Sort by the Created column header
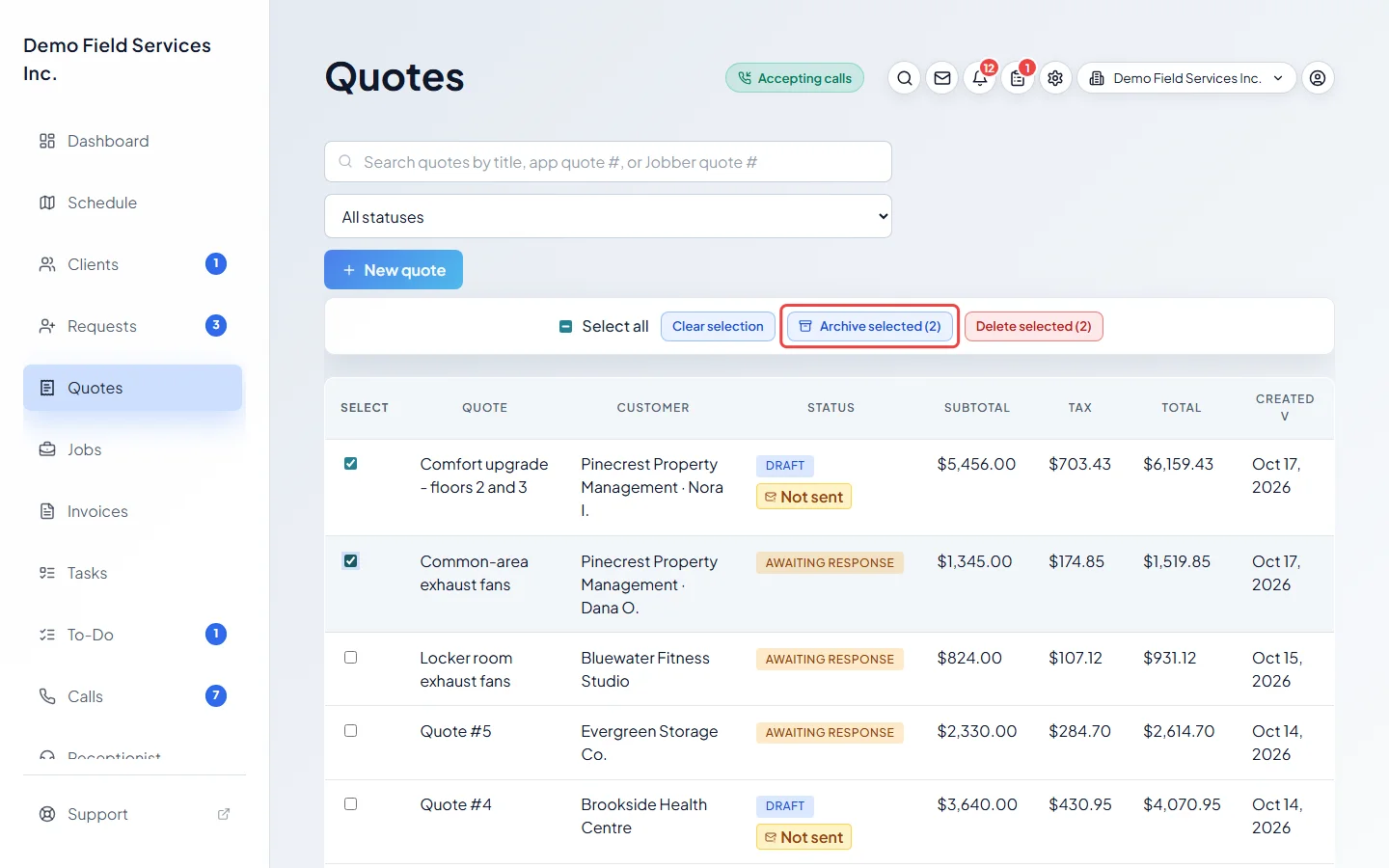Viewport: 1389px width, 868px height. [x=1284, y=407]
